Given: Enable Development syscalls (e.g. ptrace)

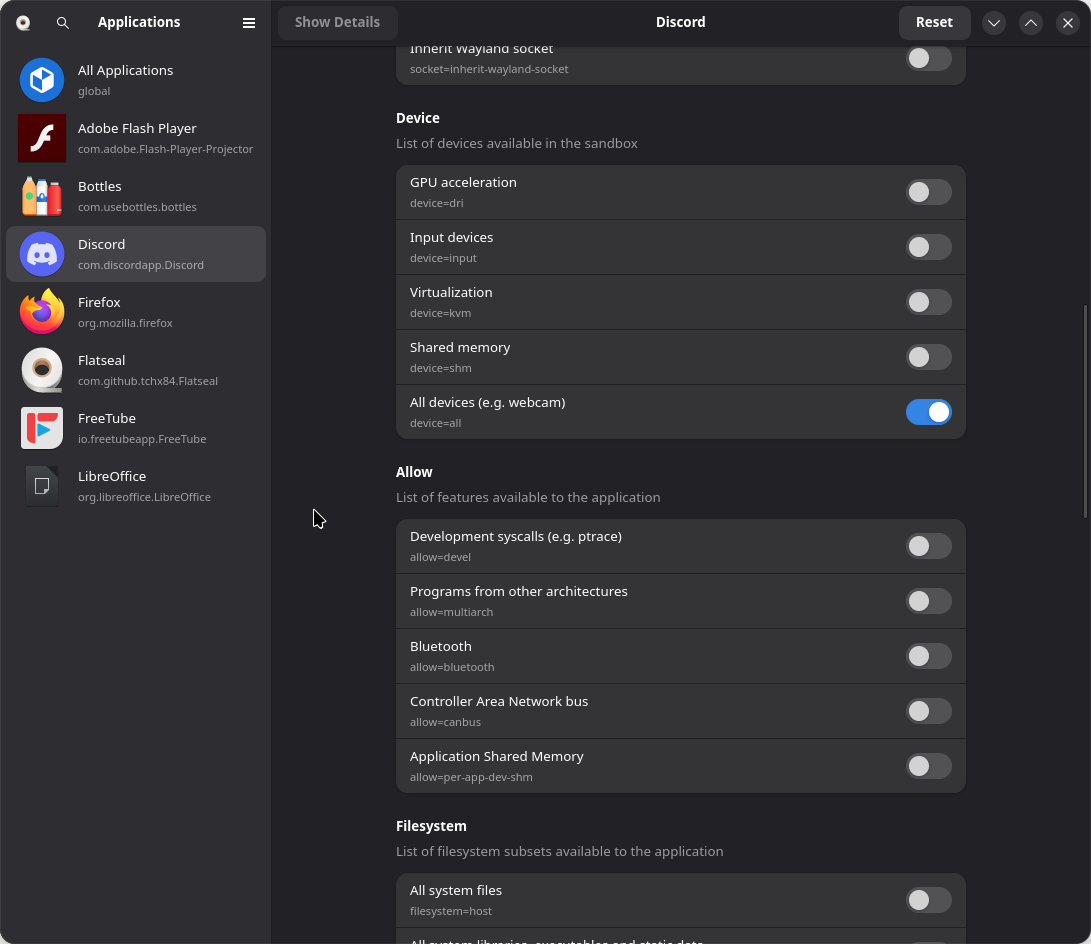Looking at the screenshot, I should [928, 546].
